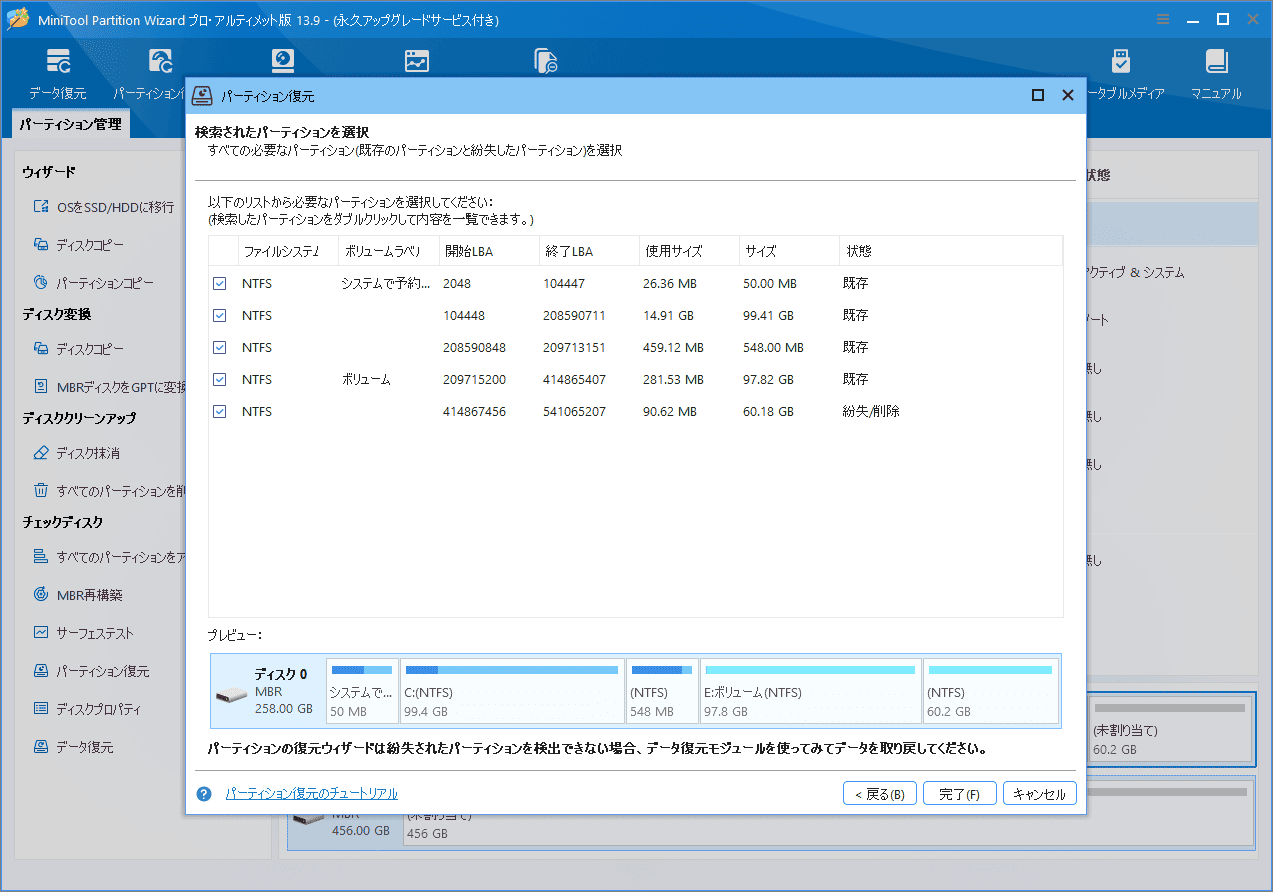This screenshot has height=892, width=1273.
Task: Sort by 開始LBA column header
Action: (x=489, y=251)
